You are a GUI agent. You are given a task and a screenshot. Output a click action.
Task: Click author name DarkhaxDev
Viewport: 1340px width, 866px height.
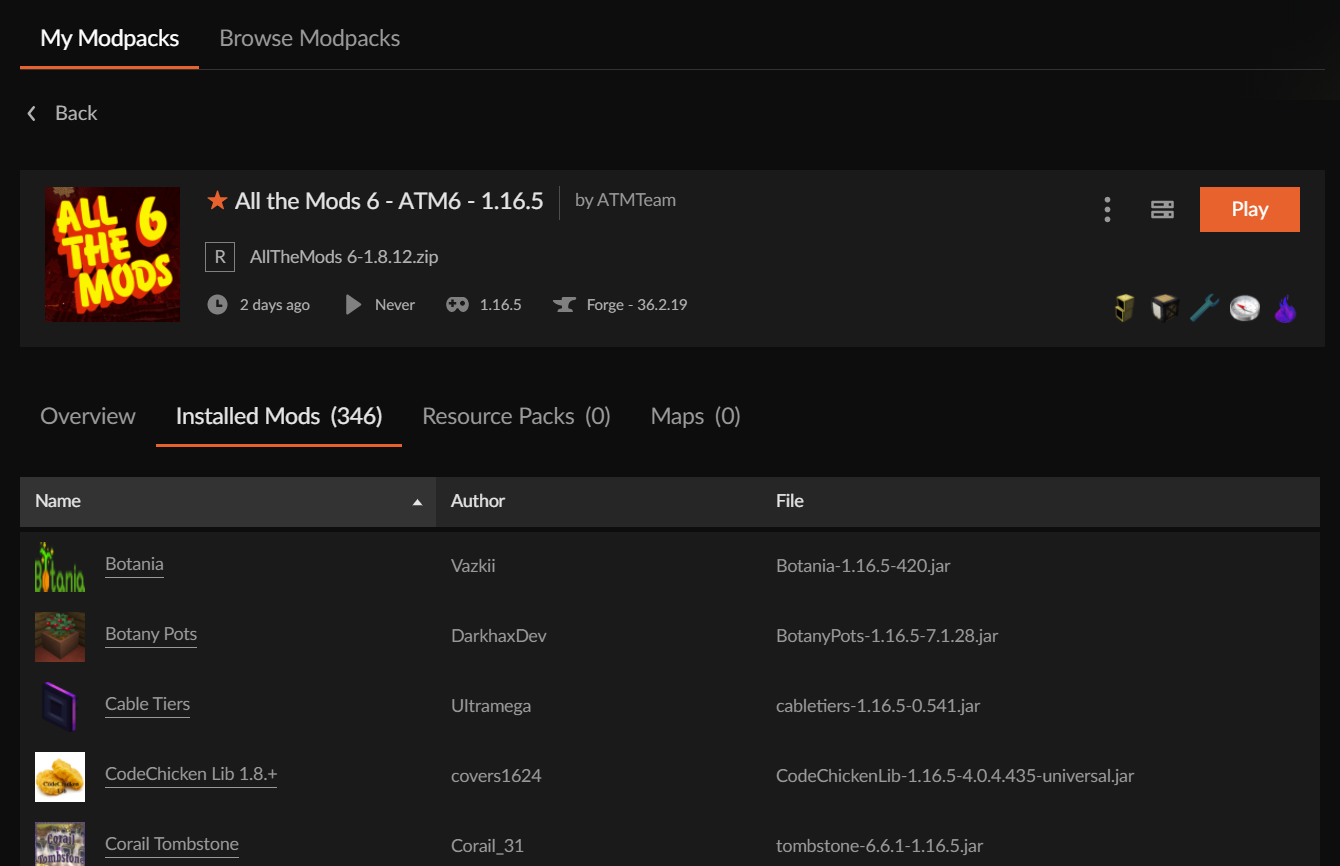499,636
